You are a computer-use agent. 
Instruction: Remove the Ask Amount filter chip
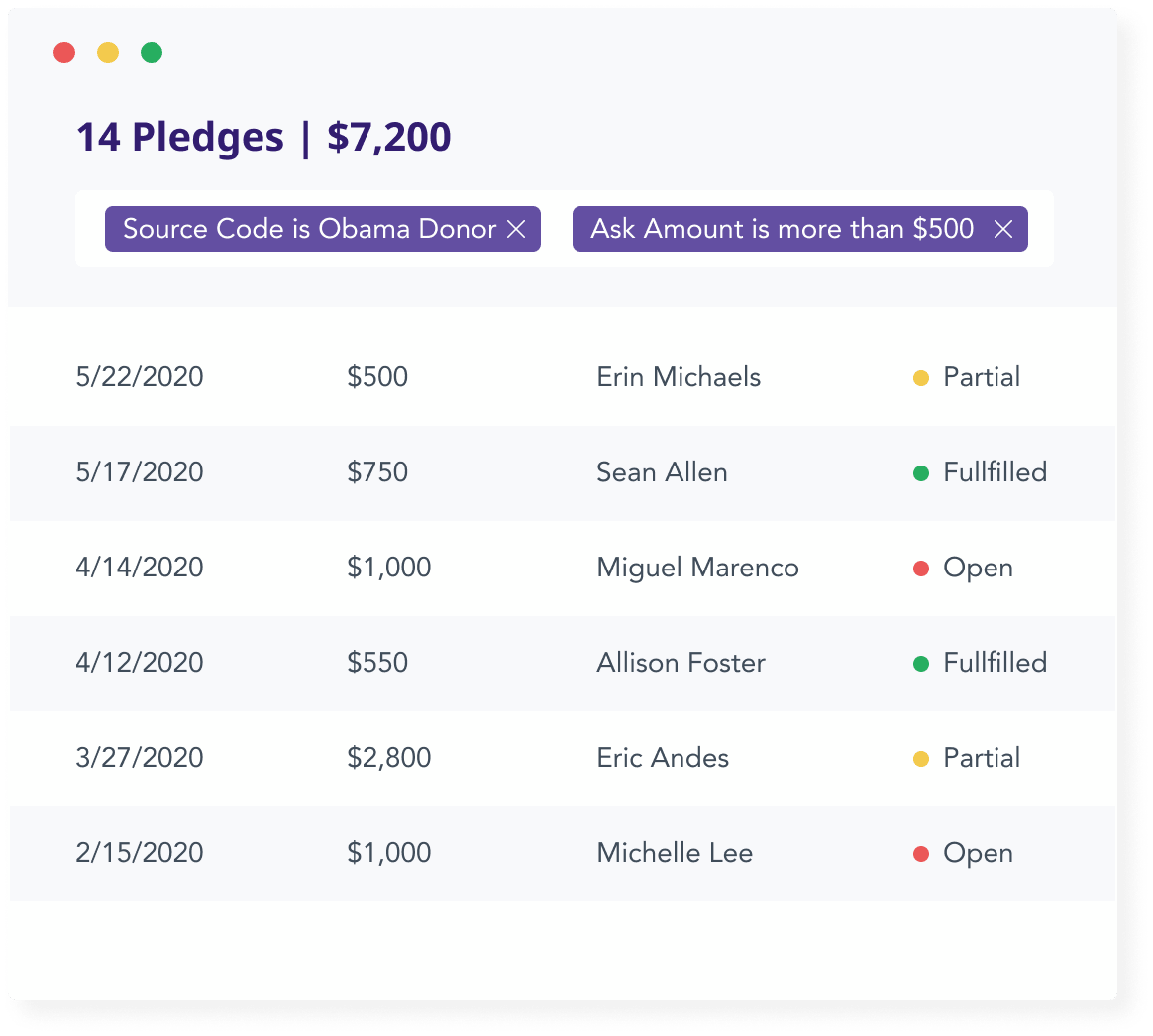click(x=1002, y=230)
